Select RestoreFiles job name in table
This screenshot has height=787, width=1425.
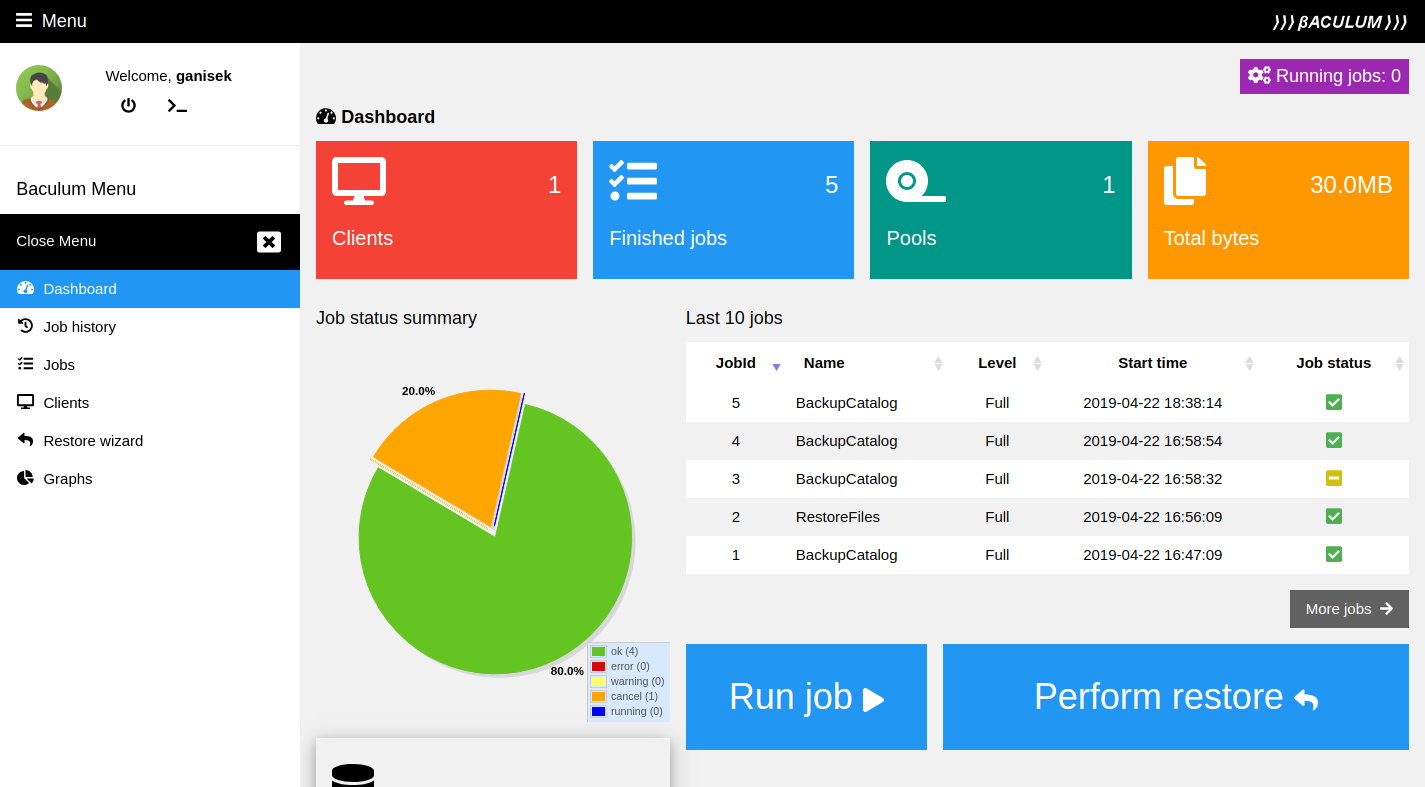click(838, 517)
